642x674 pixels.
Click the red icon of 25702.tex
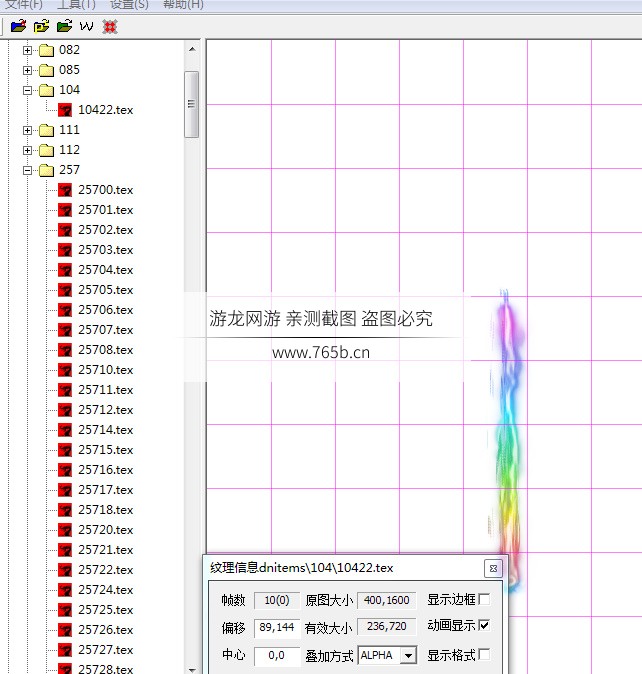point(65,230)
